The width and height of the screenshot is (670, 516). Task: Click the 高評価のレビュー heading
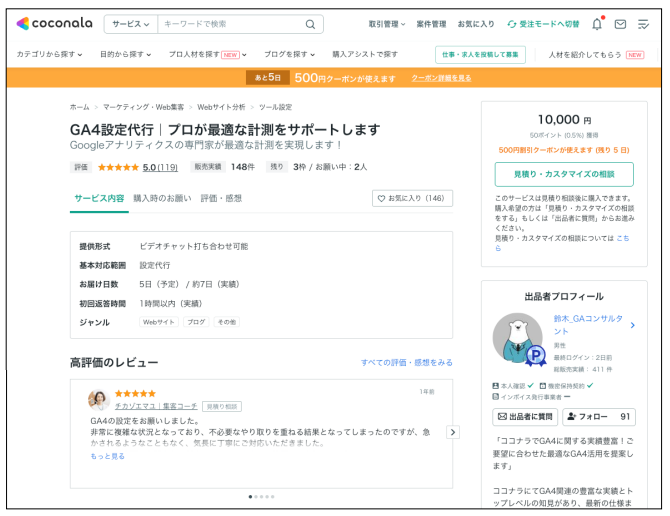pyautogui.click(x=114, y=363)
